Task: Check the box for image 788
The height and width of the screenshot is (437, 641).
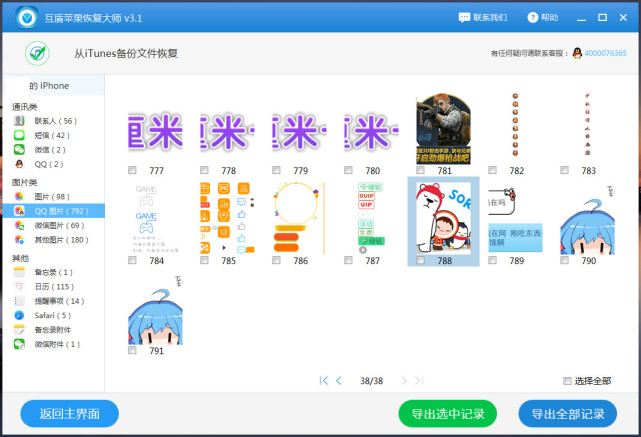Action: [420, 260]
